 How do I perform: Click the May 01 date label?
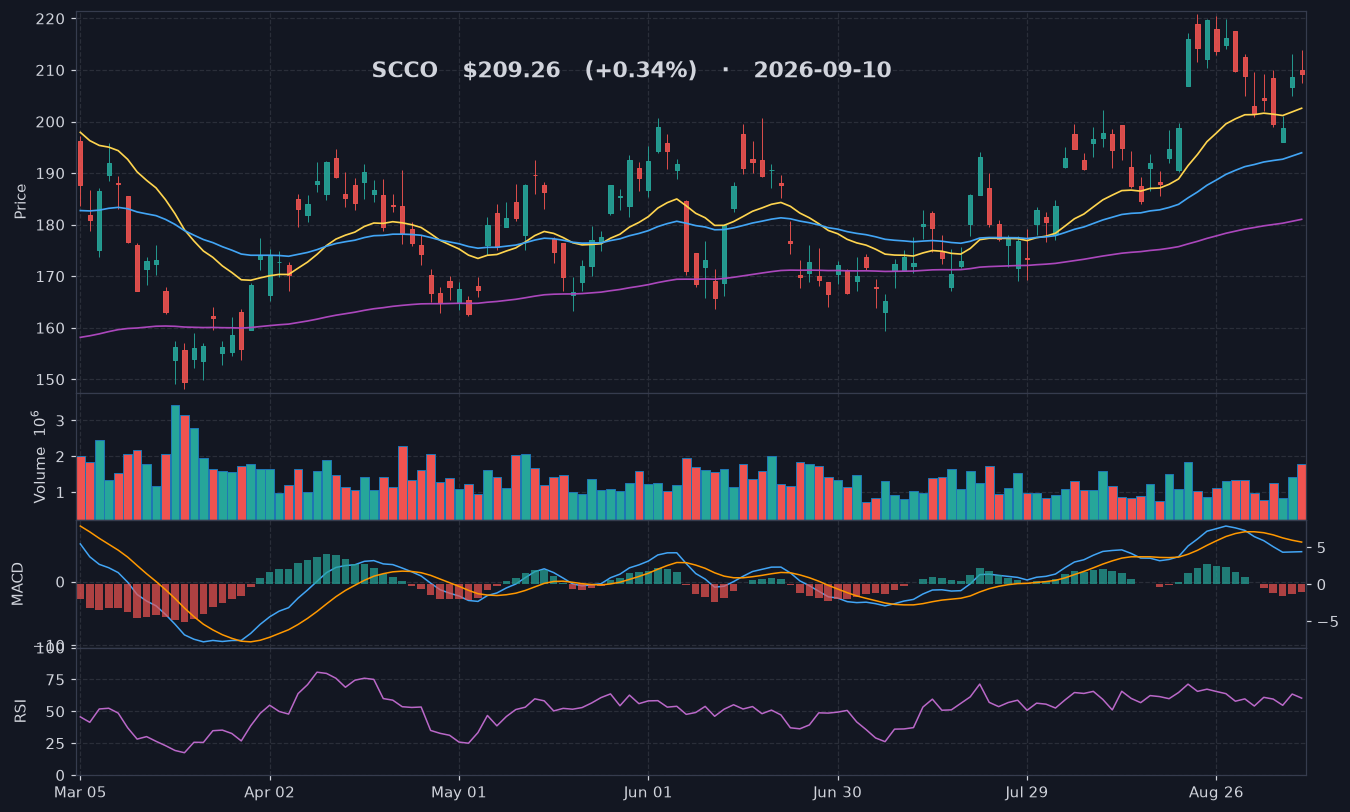(459, 792)
